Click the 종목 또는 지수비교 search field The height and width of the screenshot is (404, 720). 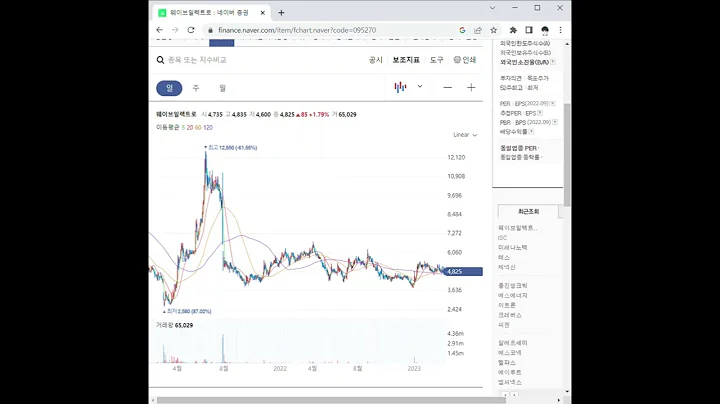click(197, 60)
